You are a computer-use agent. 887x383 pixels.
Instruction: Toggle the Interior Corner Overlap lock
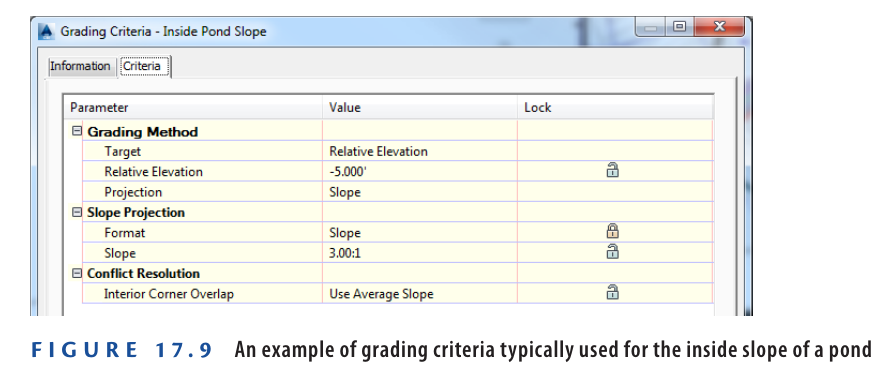[x=612, y=292]
